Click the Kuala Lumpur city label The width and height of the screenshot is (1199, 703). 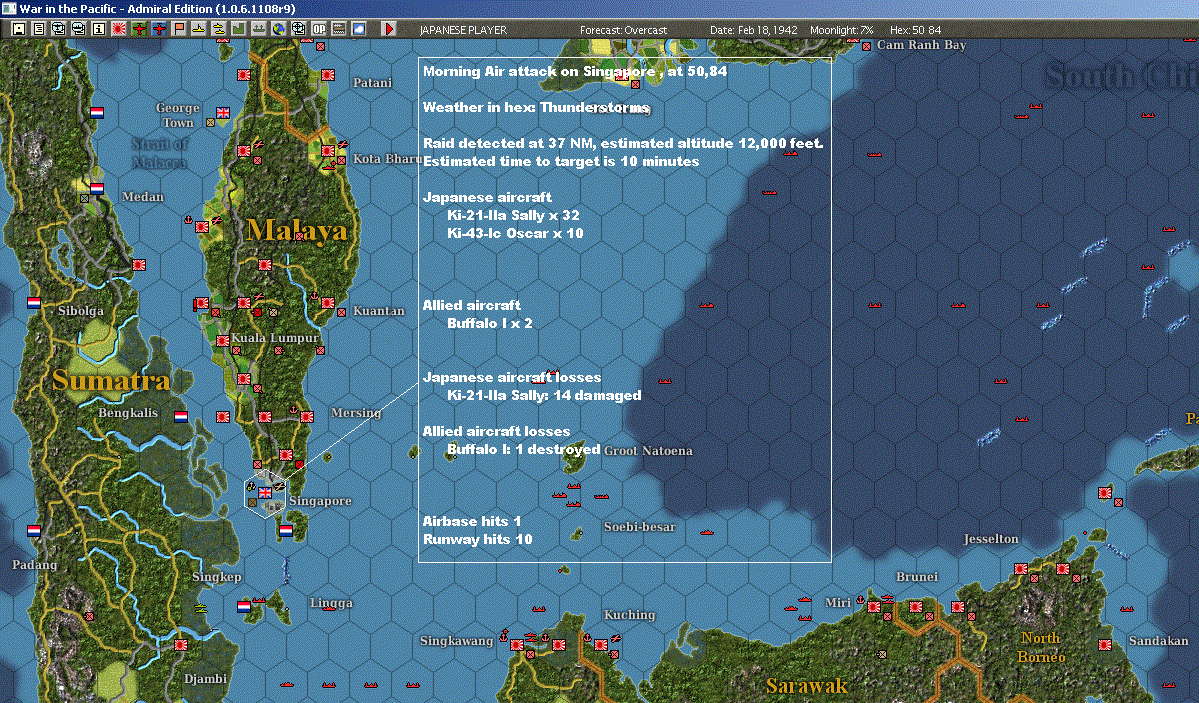(275, 338)
